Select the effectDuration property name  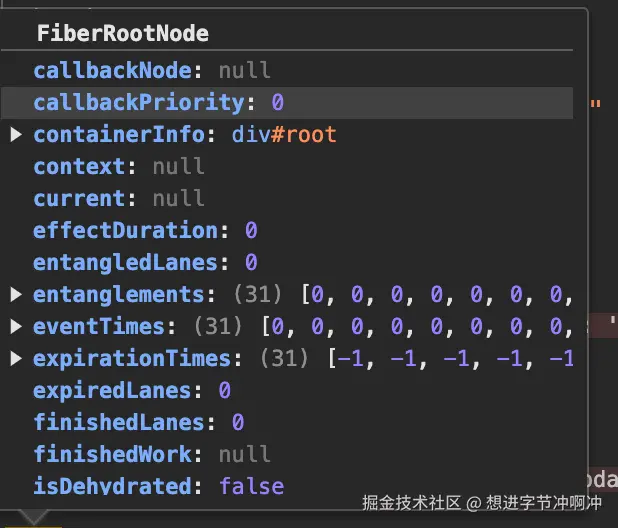pyautogui.click(x=126, y=231)
